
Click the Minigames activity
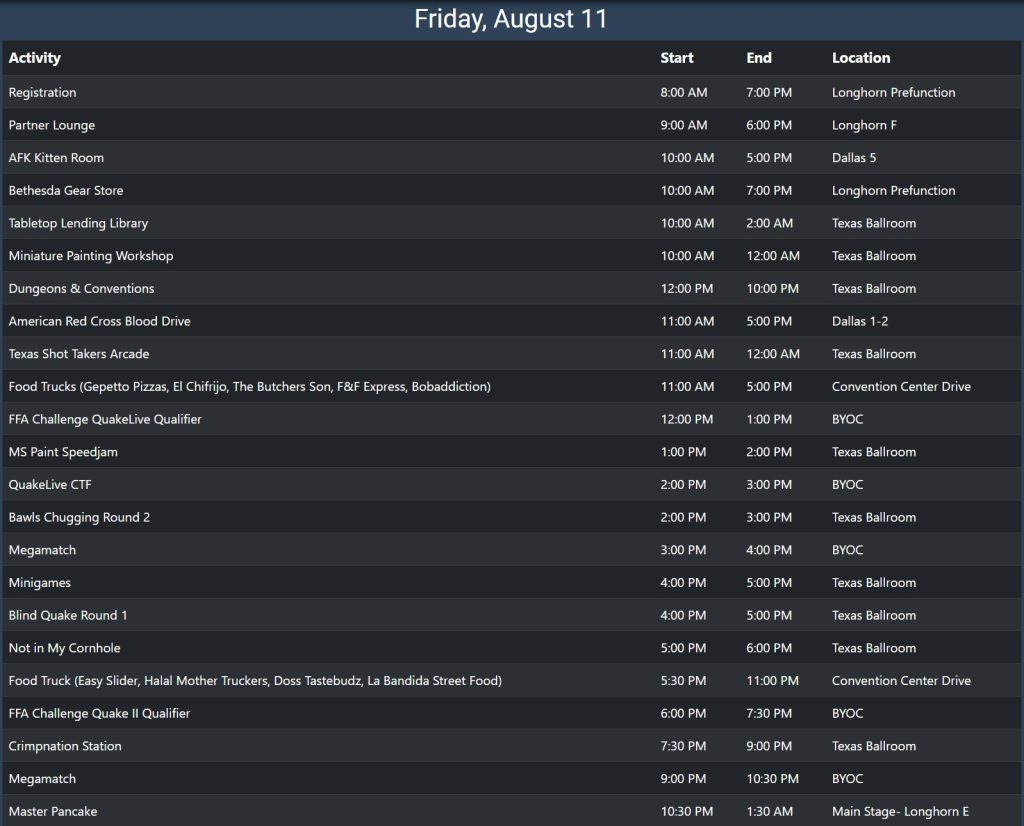click(x=40, y=582)
